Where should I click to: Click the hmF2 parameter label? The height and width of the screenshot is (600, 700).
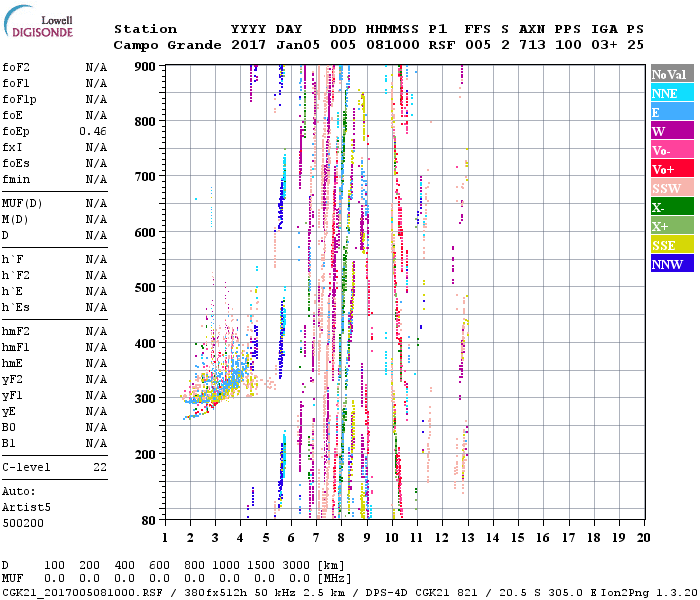click(x=16, y=332)
